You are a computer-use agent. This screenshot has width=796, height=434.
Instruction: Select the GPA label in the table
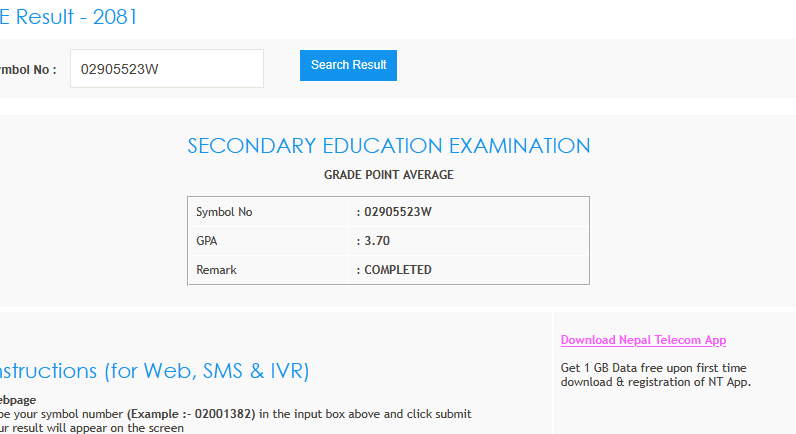[207, 241]
